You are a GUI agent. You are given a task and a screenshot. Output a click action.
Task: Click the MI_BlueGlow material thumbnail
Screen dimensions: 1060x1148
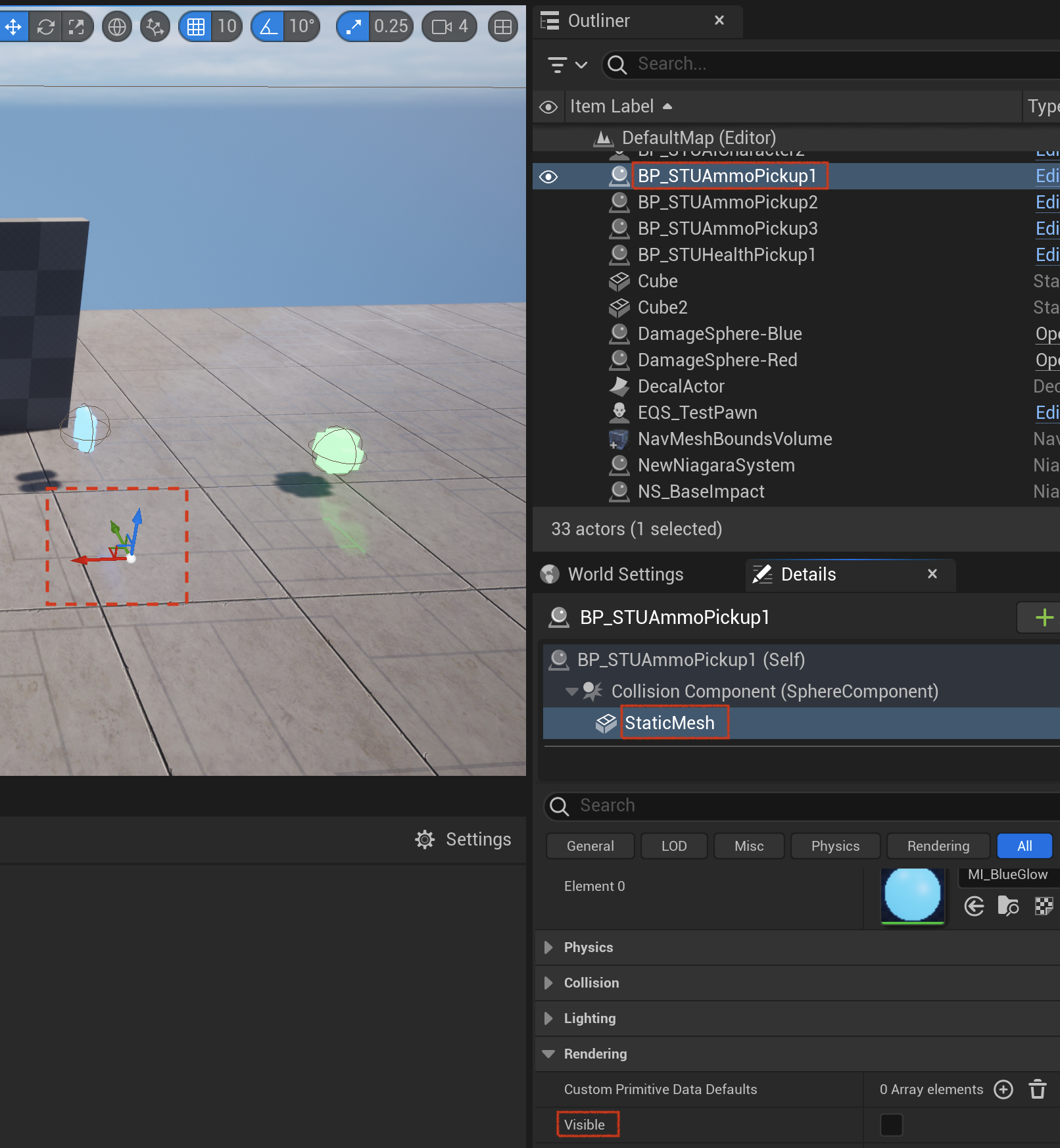tap(913, 895)
